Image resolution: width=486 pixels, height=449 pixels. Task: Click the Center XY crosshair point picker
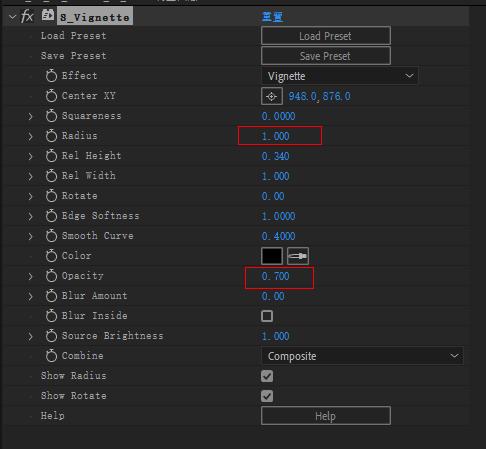[x=272, y=96]
